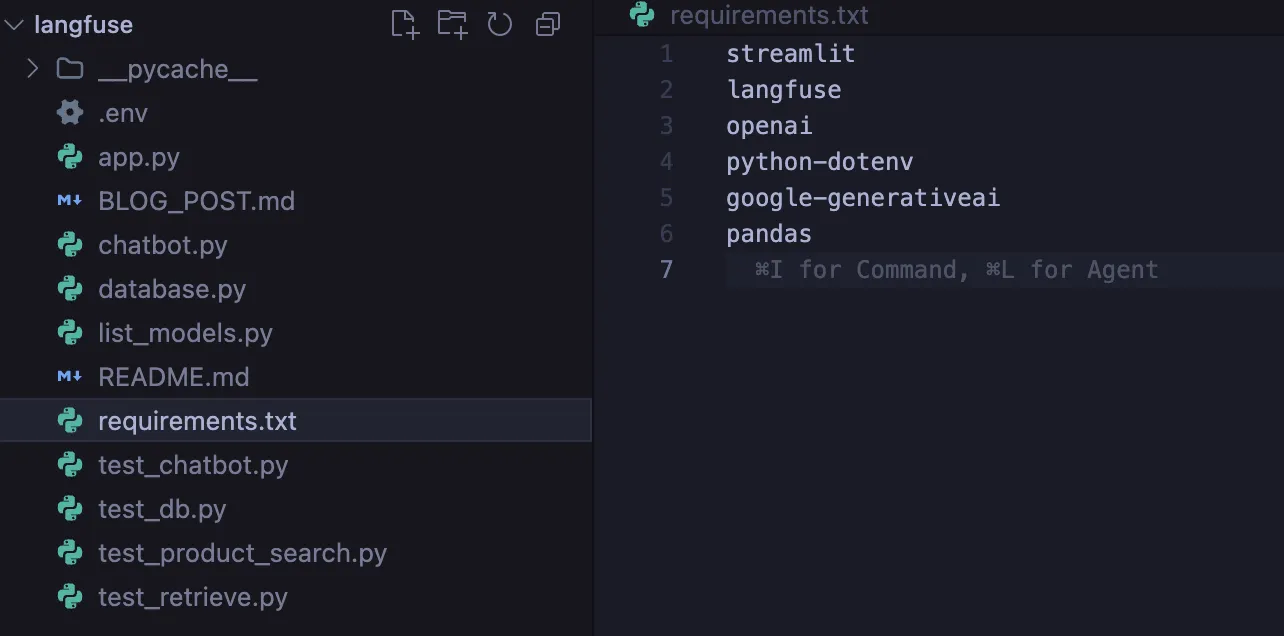Select list_models.py file

(185, 333)
